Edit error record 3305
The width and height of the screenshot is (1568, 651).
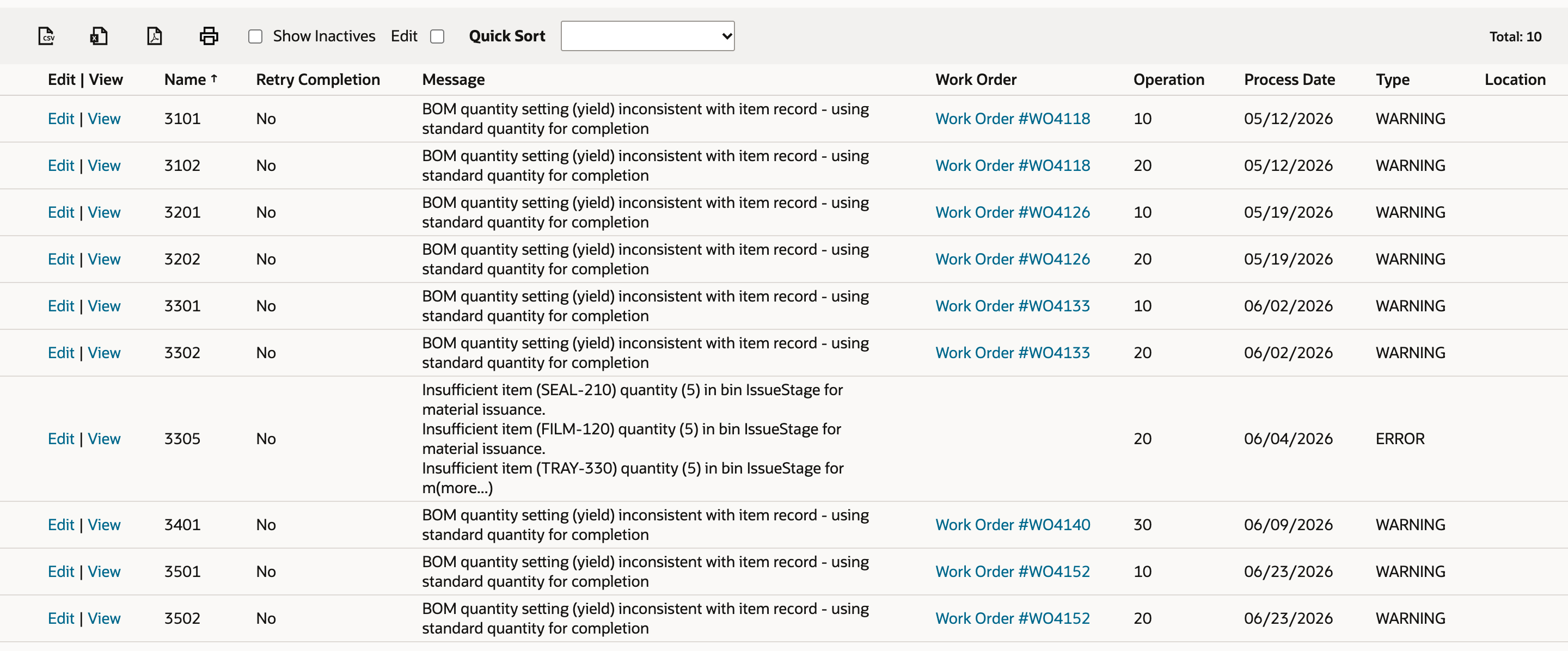(x=61, y=439)
